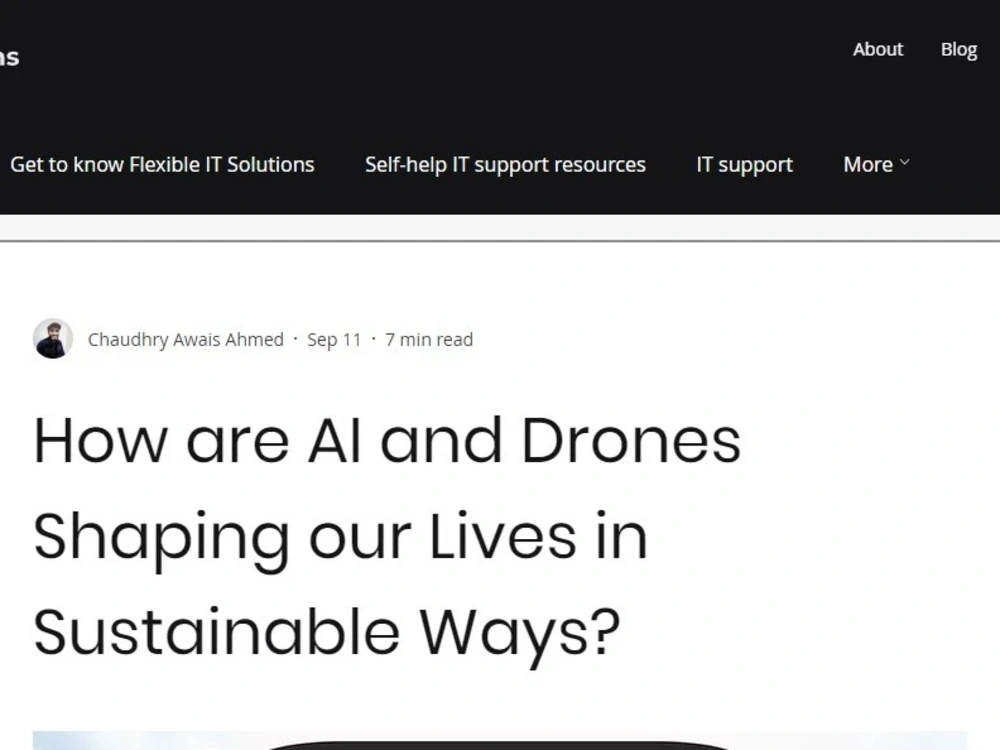Open the About page link
The image size is (1000, 750).
pyautogui.click(x=878, y=49)
